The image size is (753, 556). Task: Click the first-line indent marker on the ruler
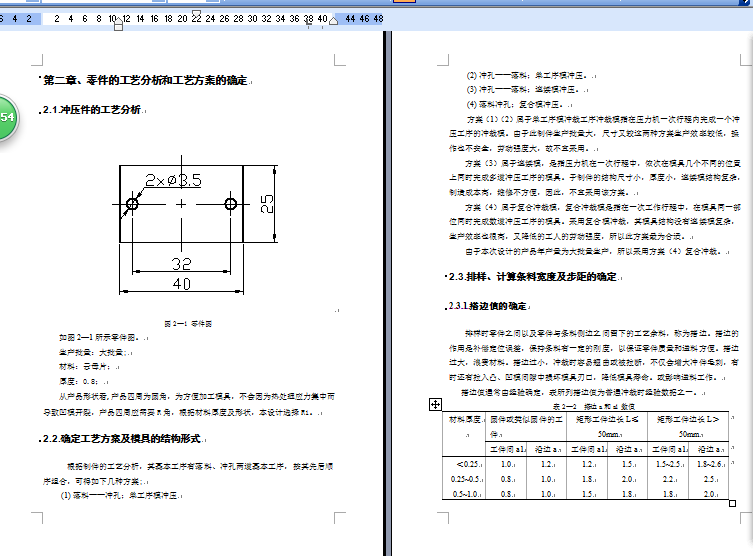[196, 13]
